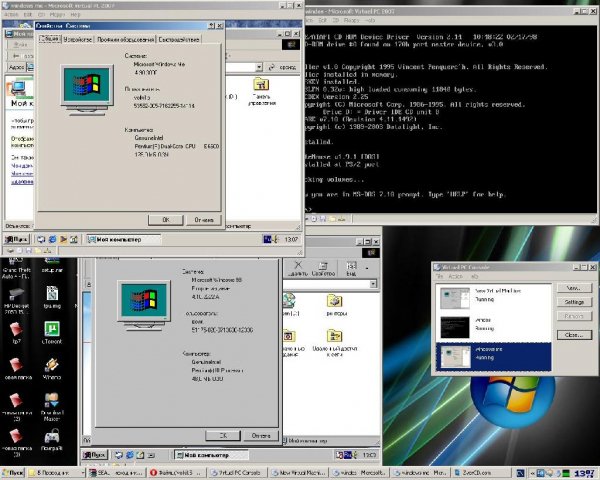Click the DOS console area in windos VPC
Screen dimensions: 600x480
click(x=451, y=119)
